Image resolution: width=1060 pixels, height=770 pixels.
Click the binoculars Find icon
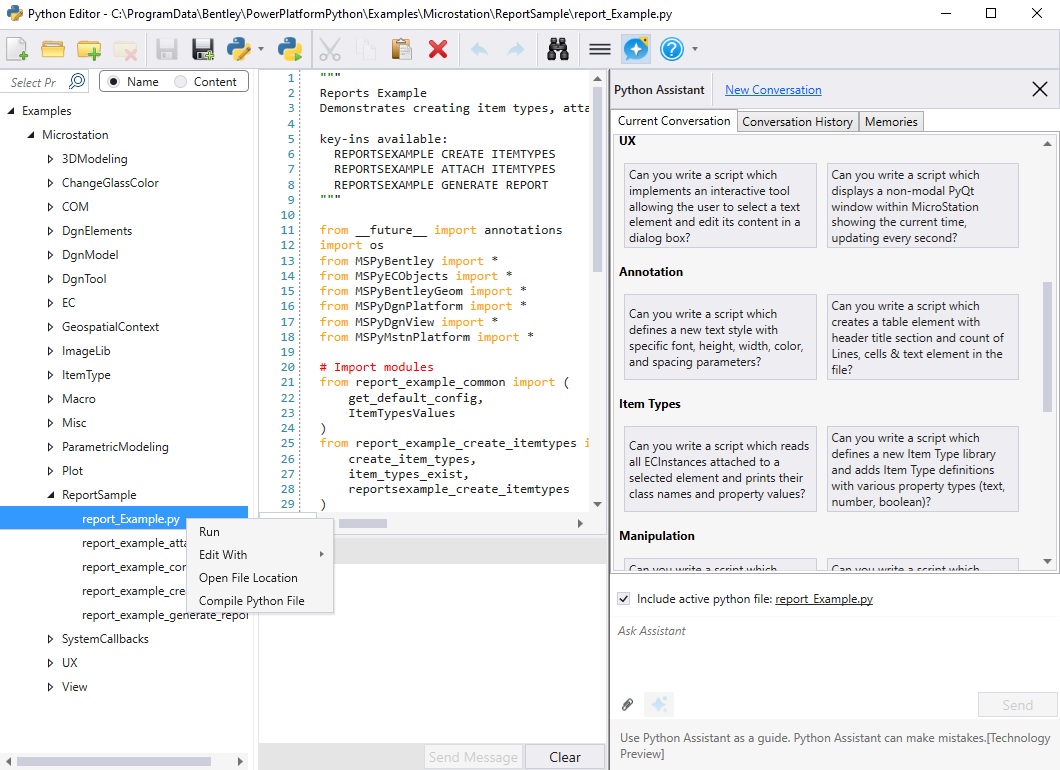pyautogui.click(x=558, y=49)
